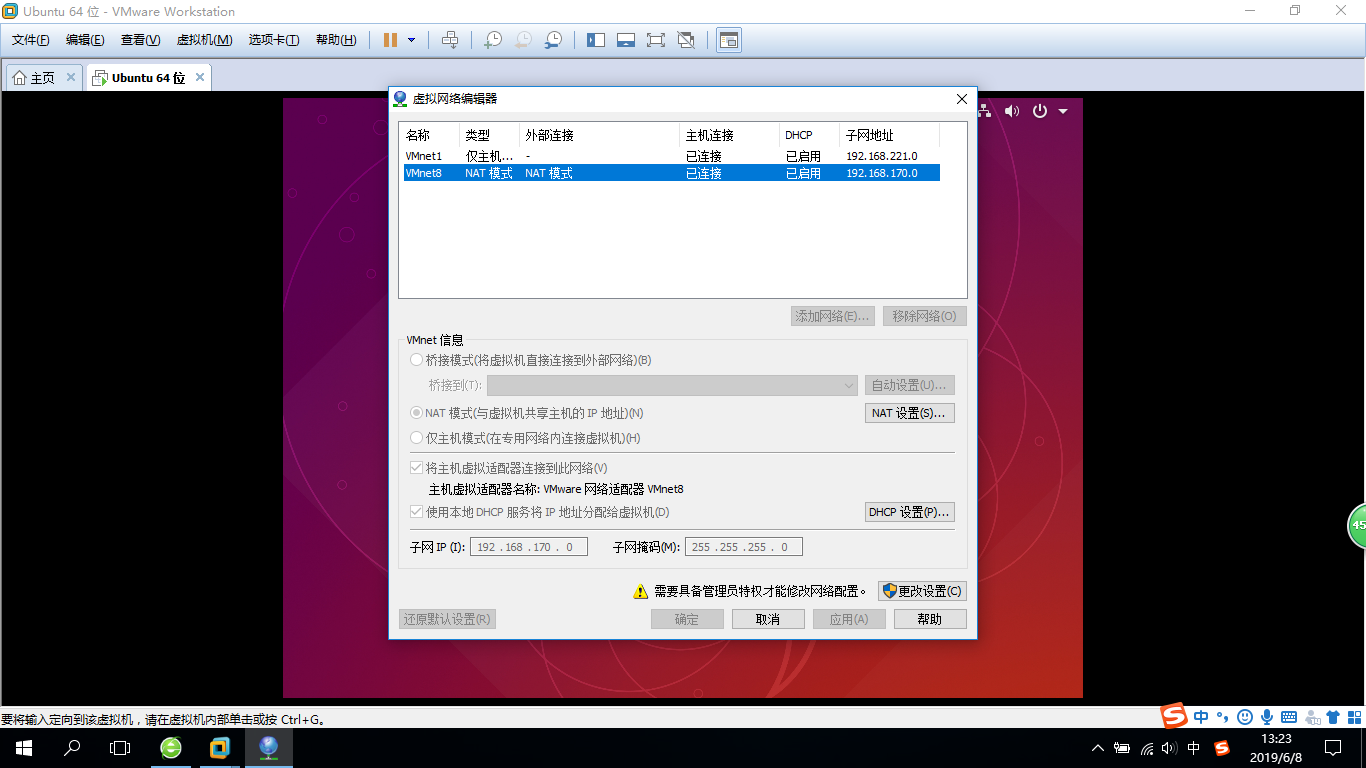Click the 还原默认设置(R) button
The image size is (1366, 768).
tap(447, 619)
